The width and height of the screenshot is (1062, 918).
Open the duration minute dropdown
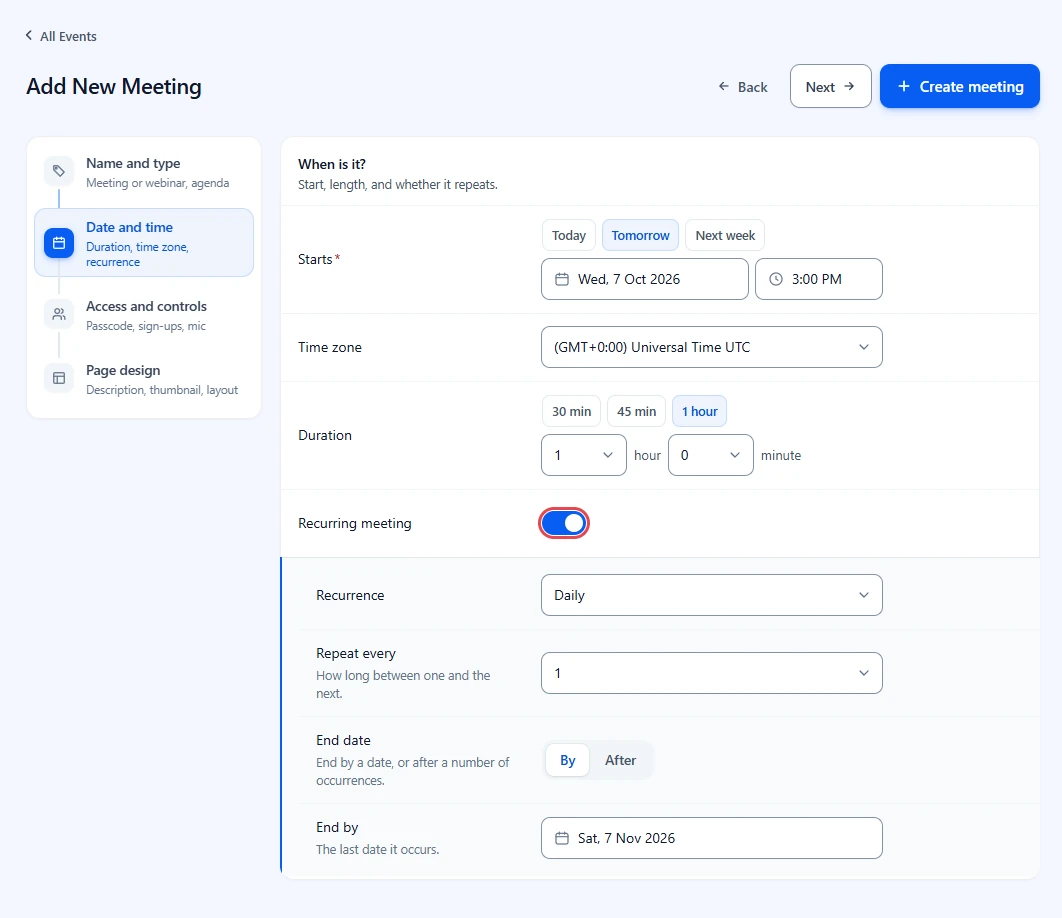pos(711,455)
